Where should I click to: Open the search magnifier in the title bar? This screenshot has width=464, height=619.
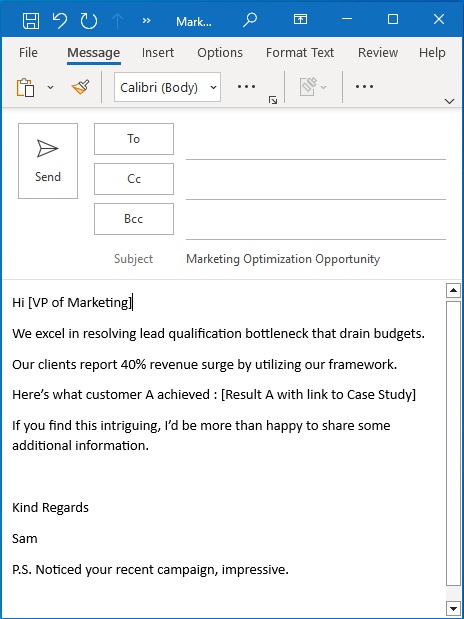coord(250,20)
